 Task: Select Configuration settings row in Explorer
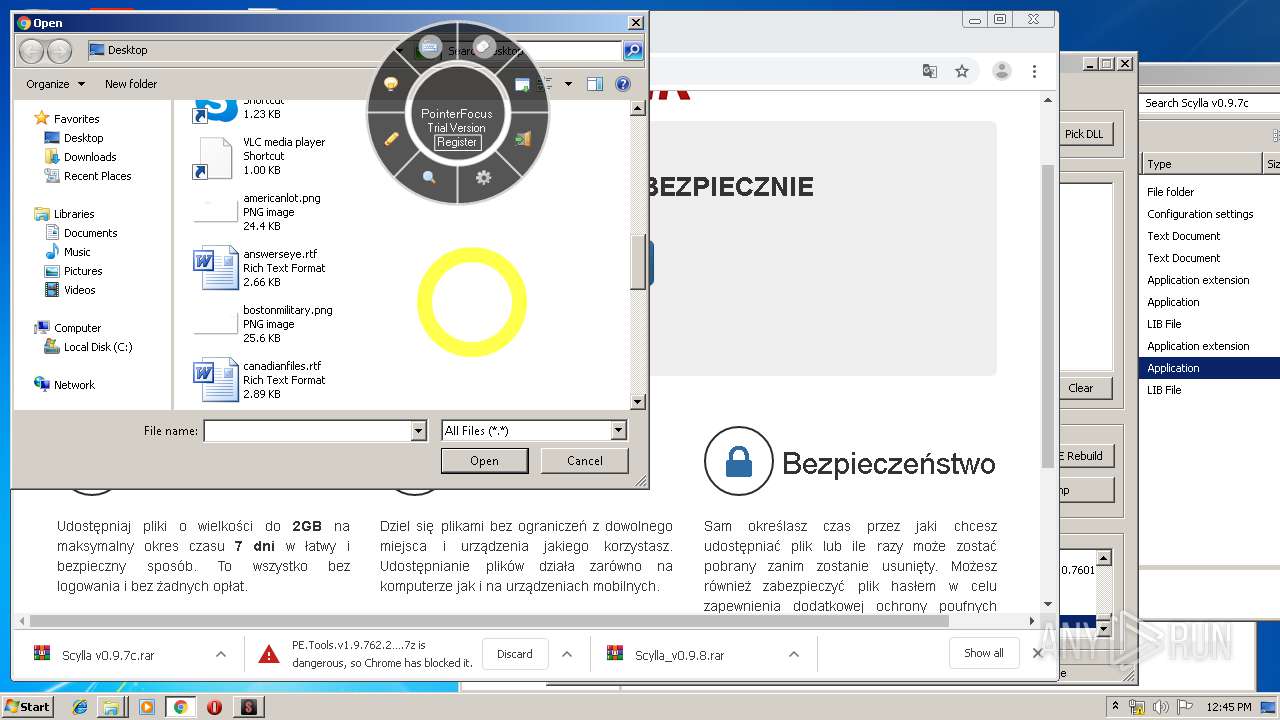coord(1209,214)
